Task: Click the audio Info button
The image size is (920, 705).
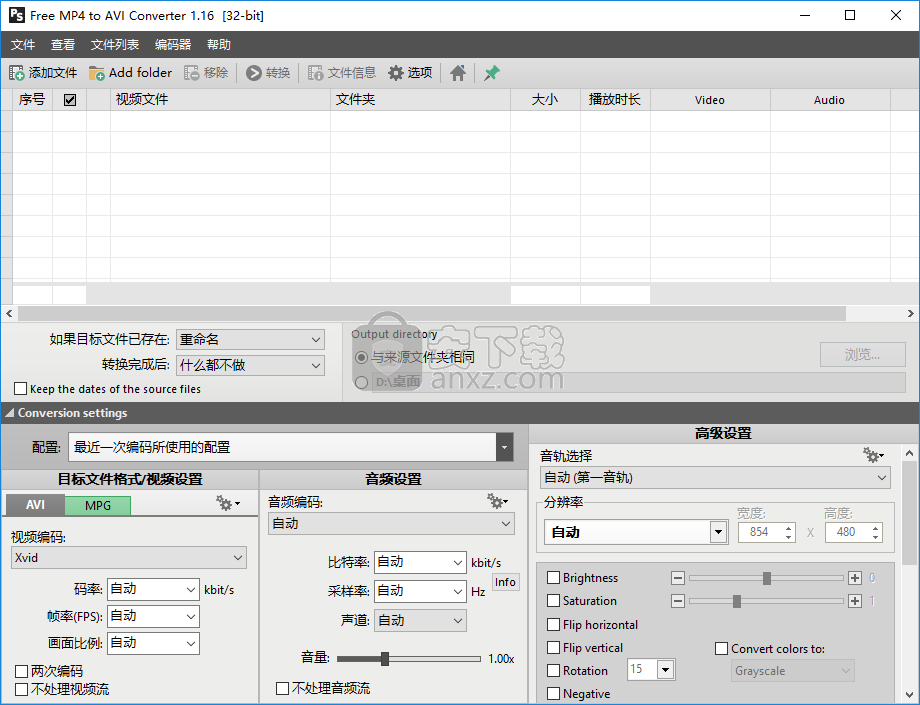Action: pyautogui.click(x=505, y=582)
